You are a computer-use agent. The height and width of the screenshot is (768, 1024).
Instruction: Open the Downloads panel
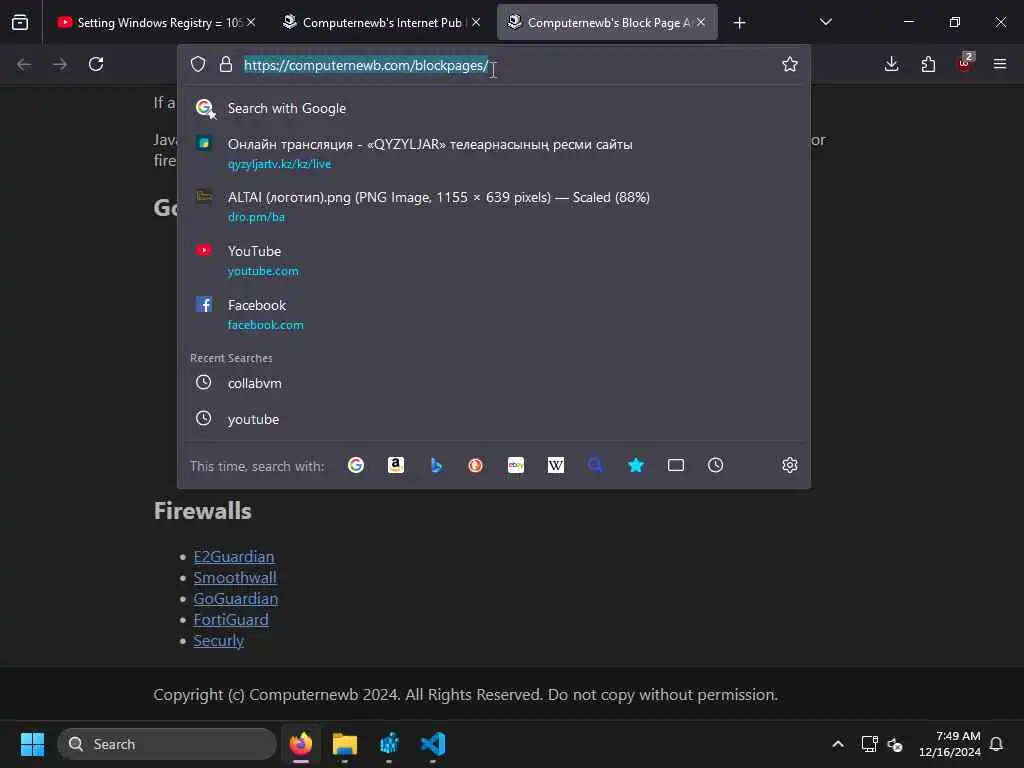[x=891, y=64]
